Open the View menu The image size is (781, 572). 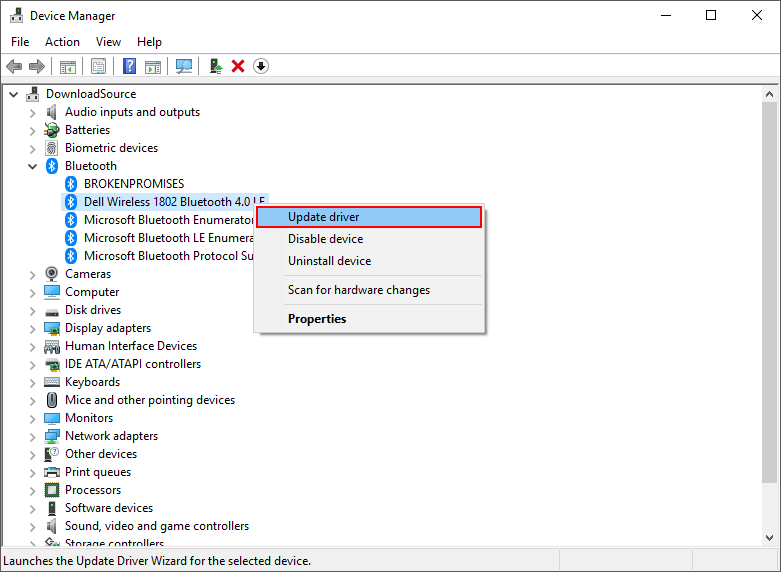[x=108, y=42]
